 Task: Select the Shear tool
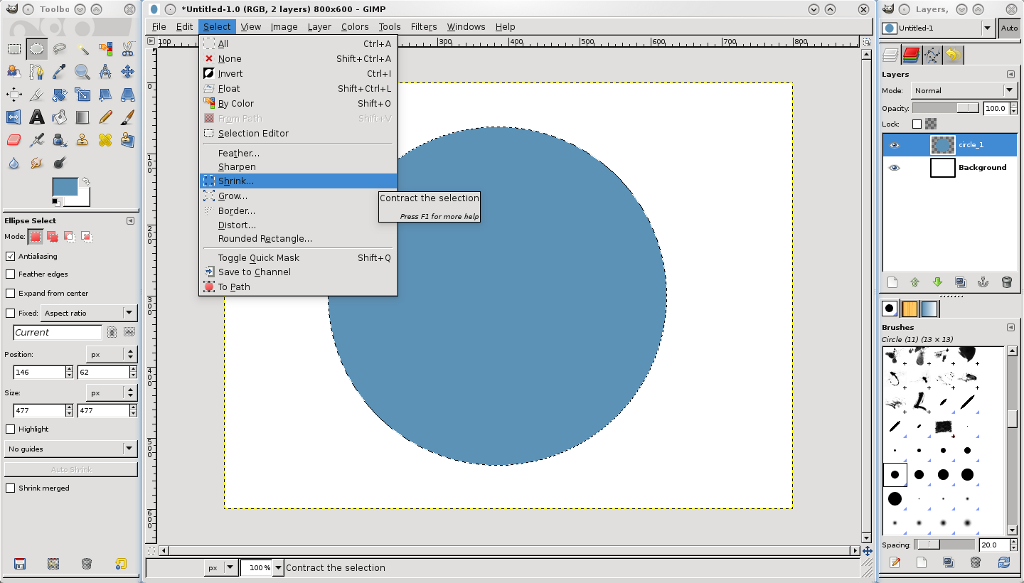(105, 95)
